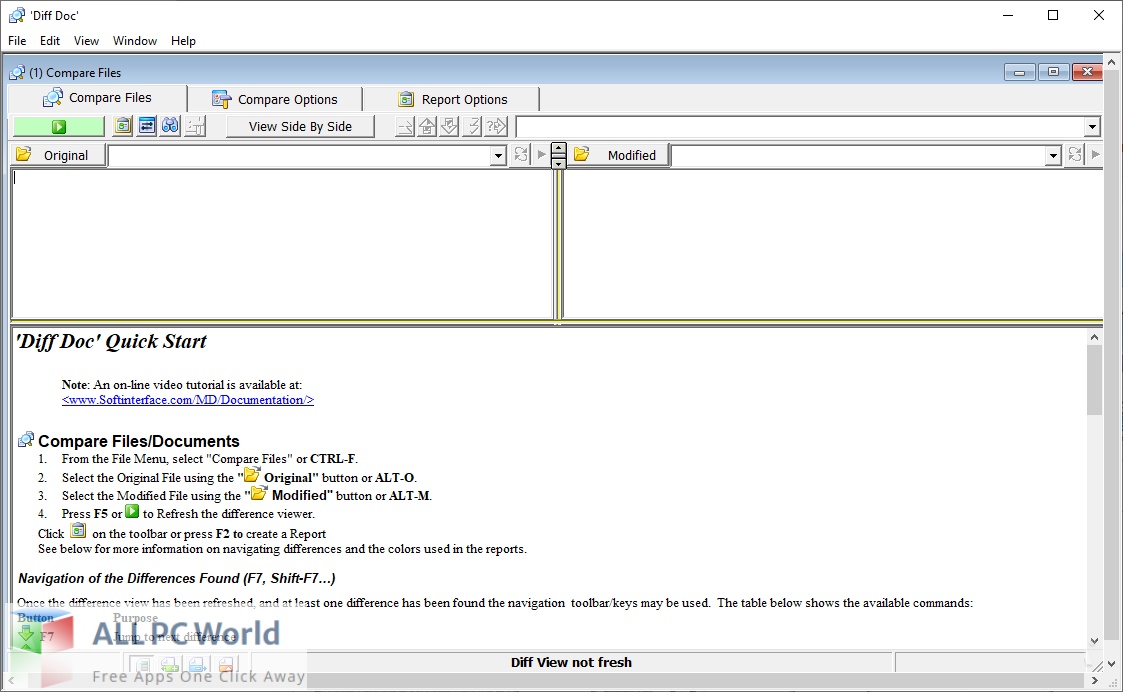Click the binoculars Find icon
Viewport: 1123px width, 692px height.
point(170,126)
